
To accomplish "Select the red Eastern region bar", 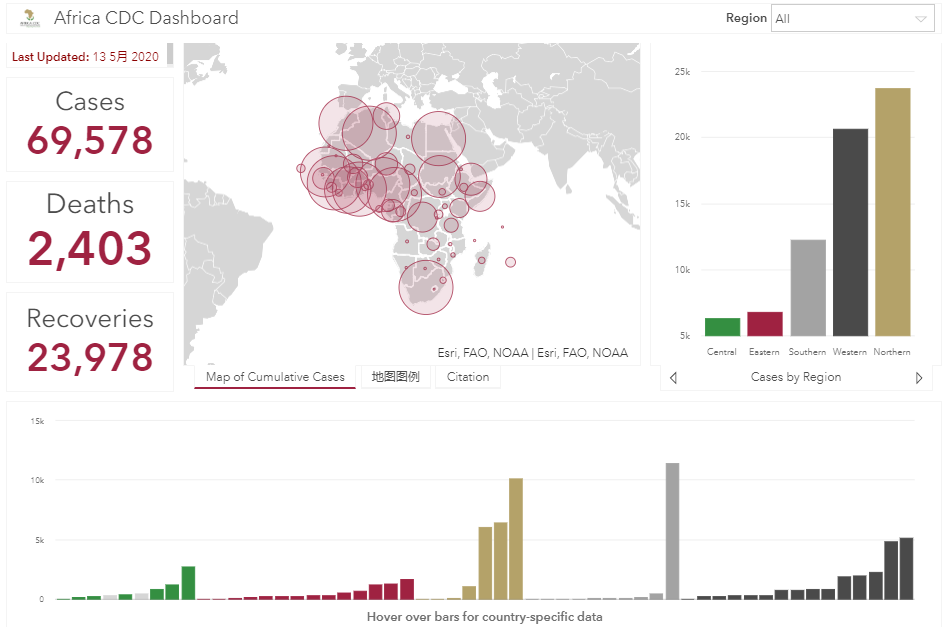I will click(765, 324).
